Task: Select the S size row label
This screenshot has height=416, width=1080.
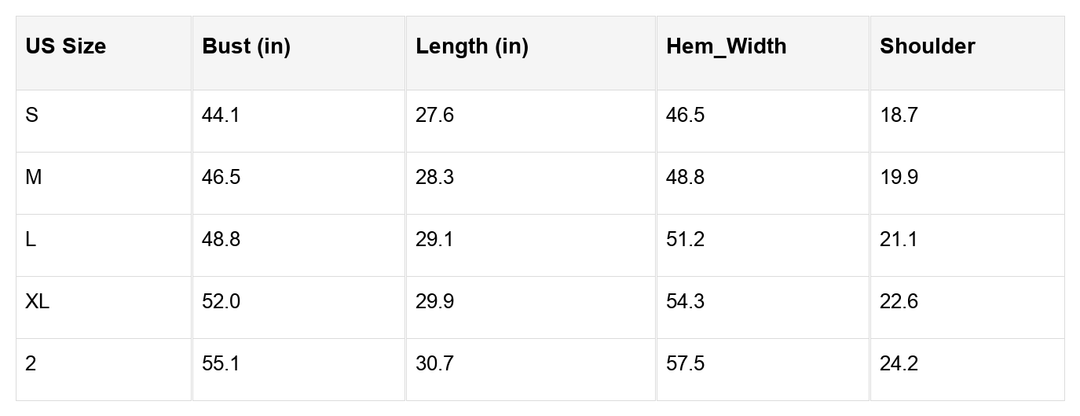Action: 32,115
